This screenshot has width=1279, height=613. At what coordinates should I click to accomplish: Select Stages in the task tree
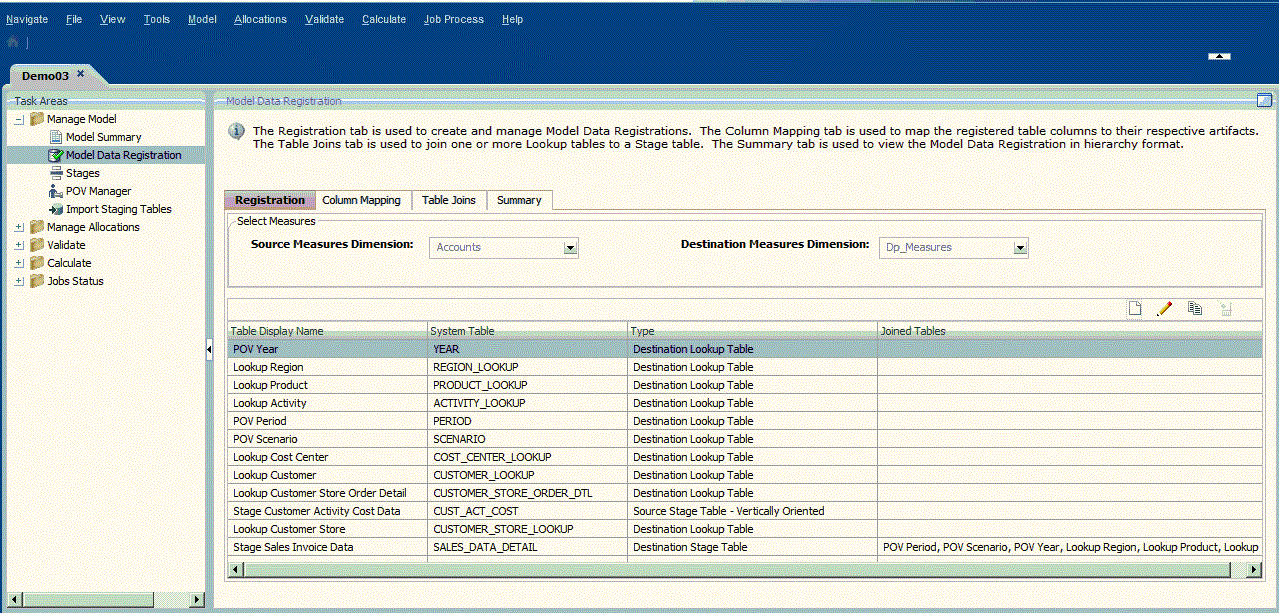(83, 173)
